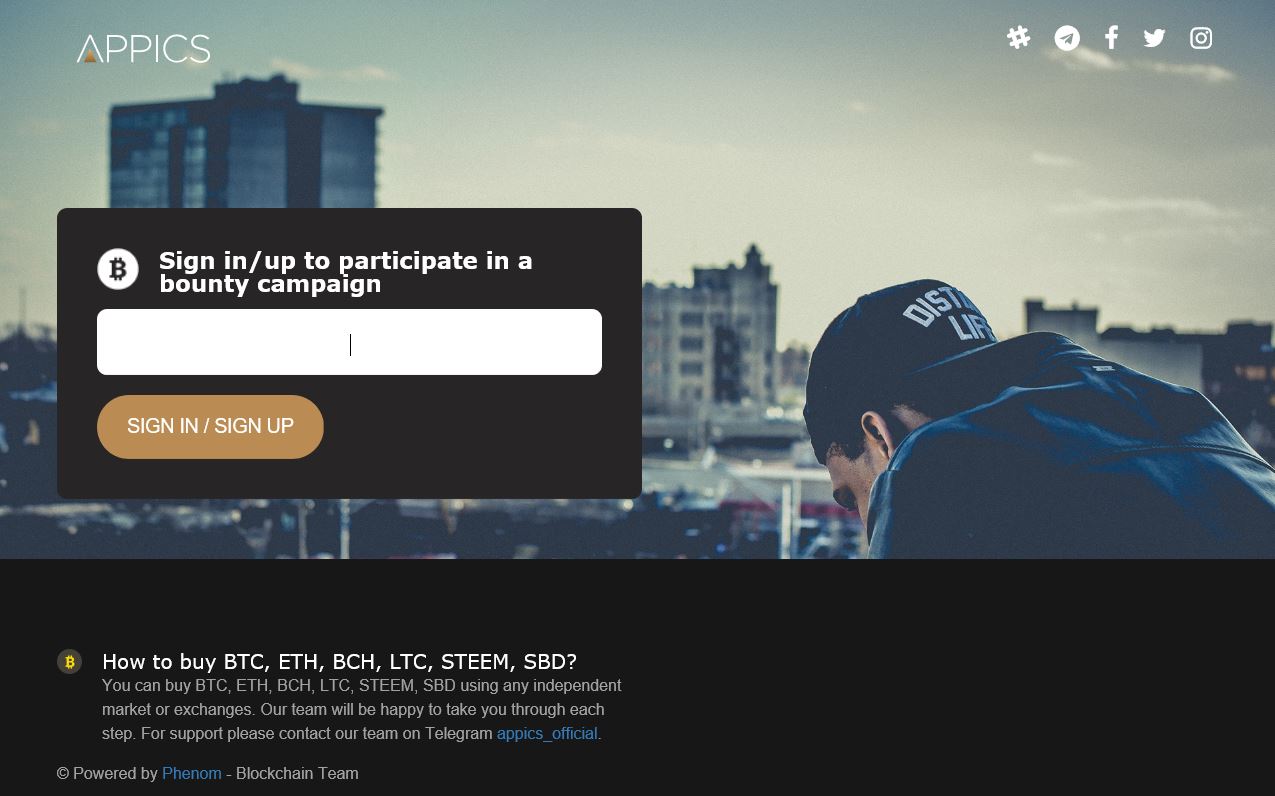Focus the empty sign-in text field
Image resolution: width=1275 pixels, height=796 pixels.
[349, 342]
